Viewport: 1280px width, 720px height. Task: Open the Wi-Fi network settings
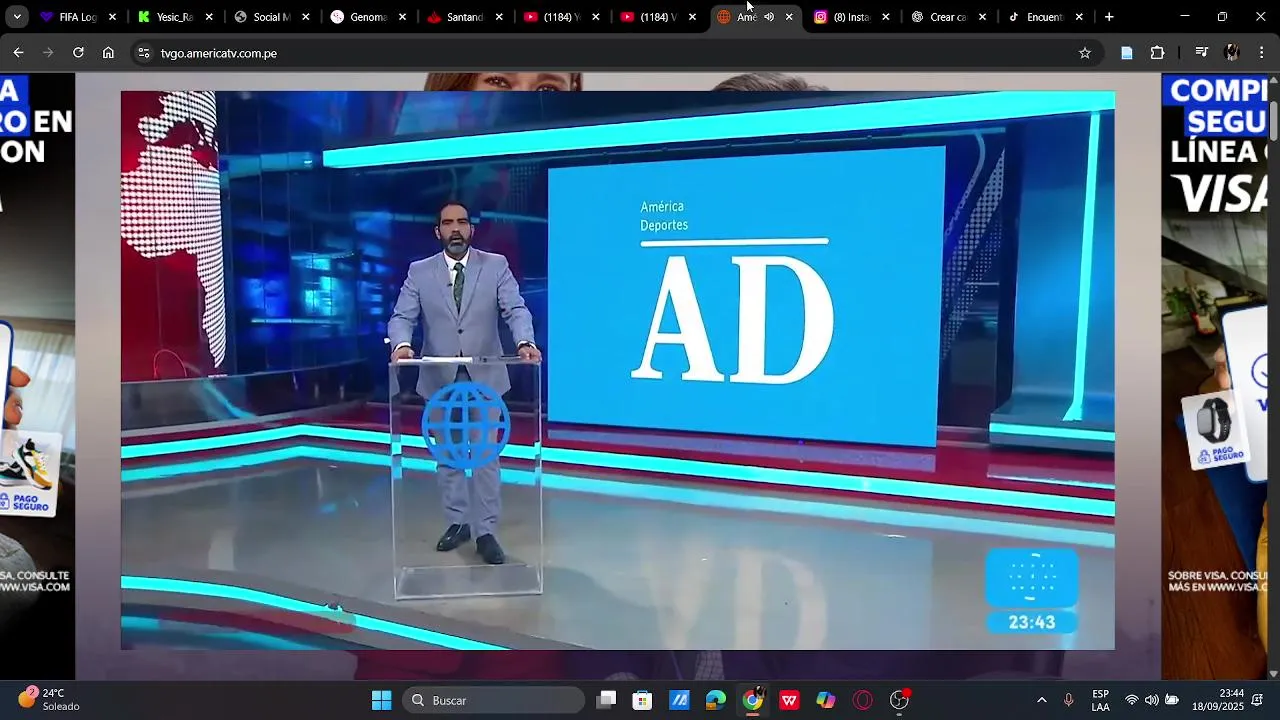[x=1132, y=700]
